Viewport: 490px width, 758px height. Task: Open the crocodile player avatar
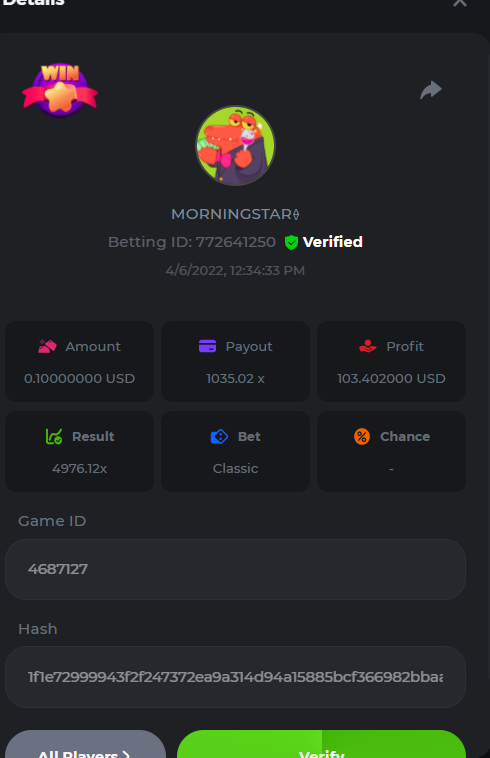[x=235, y=146]
